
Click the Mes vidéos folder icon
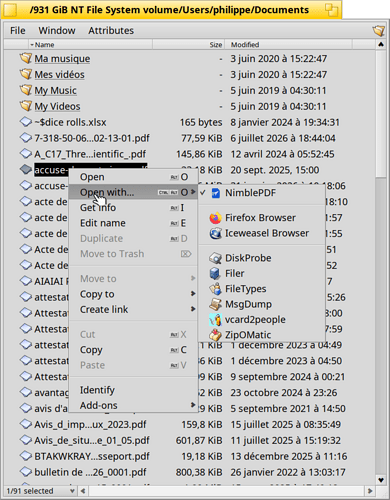coord(26,74)
